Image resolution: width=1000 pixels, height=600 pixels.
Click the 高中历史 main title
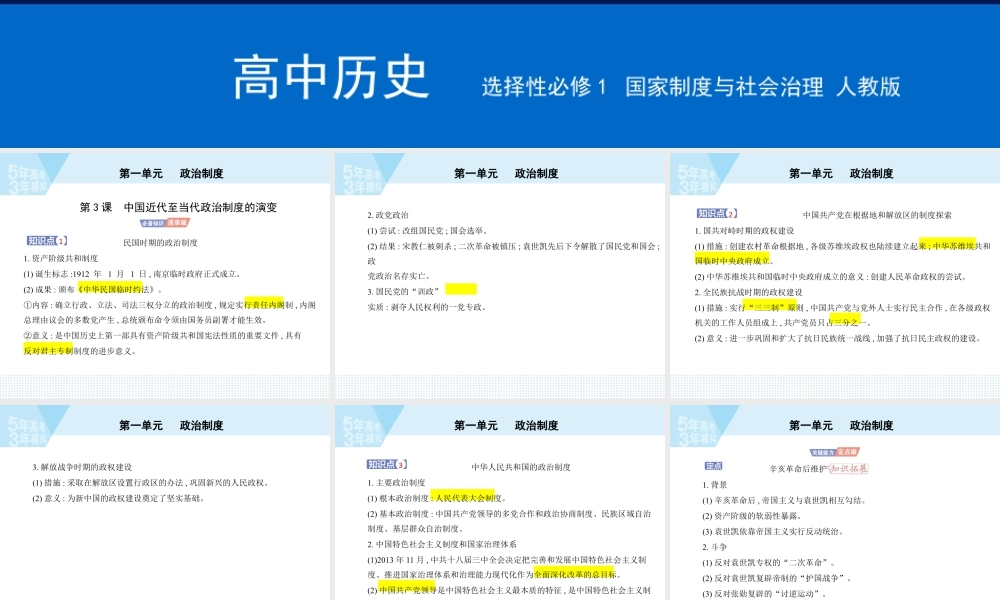330,78
